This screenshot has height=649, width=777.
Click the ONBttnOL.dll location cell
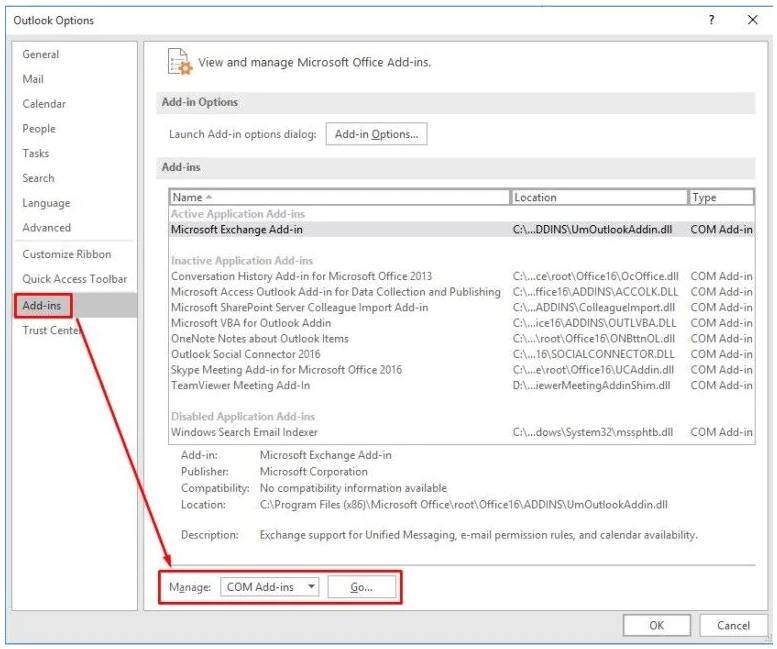[x=594, y=338]
